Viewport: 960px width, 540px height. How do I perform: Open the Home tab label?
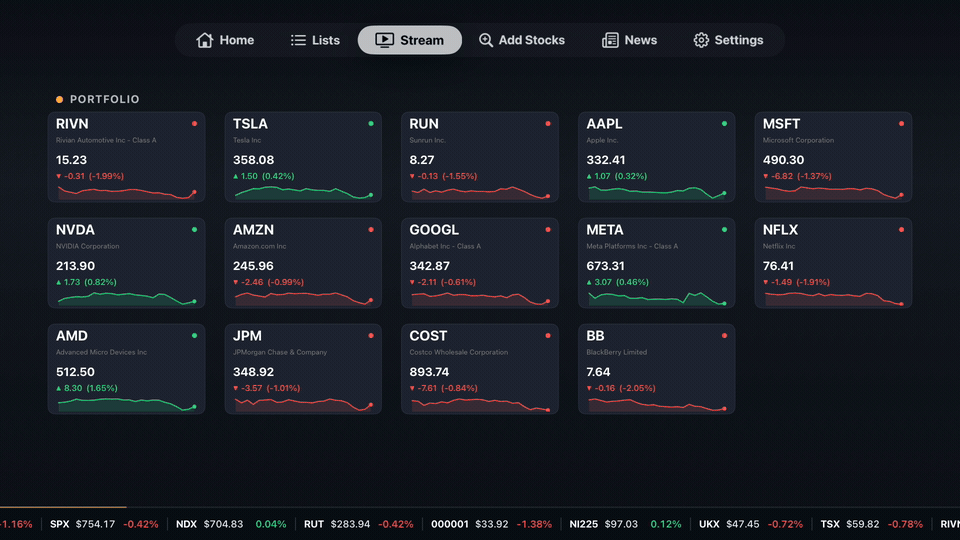tap(237, 40)
